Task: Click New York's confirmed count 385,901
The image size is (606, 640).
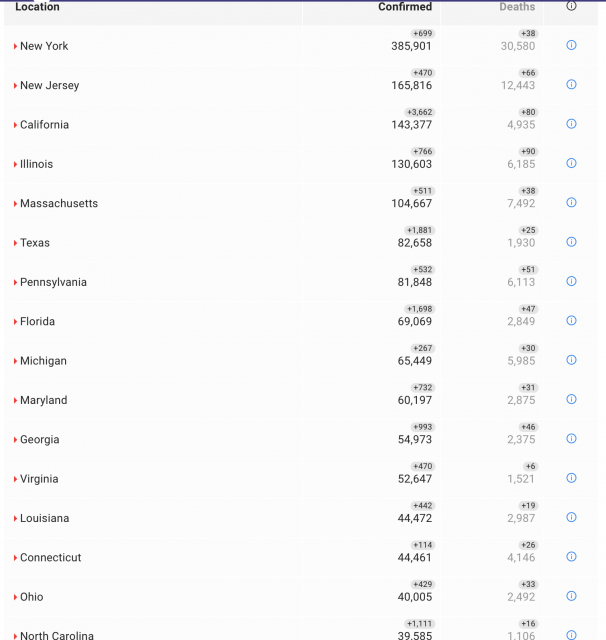Action: 411,46
